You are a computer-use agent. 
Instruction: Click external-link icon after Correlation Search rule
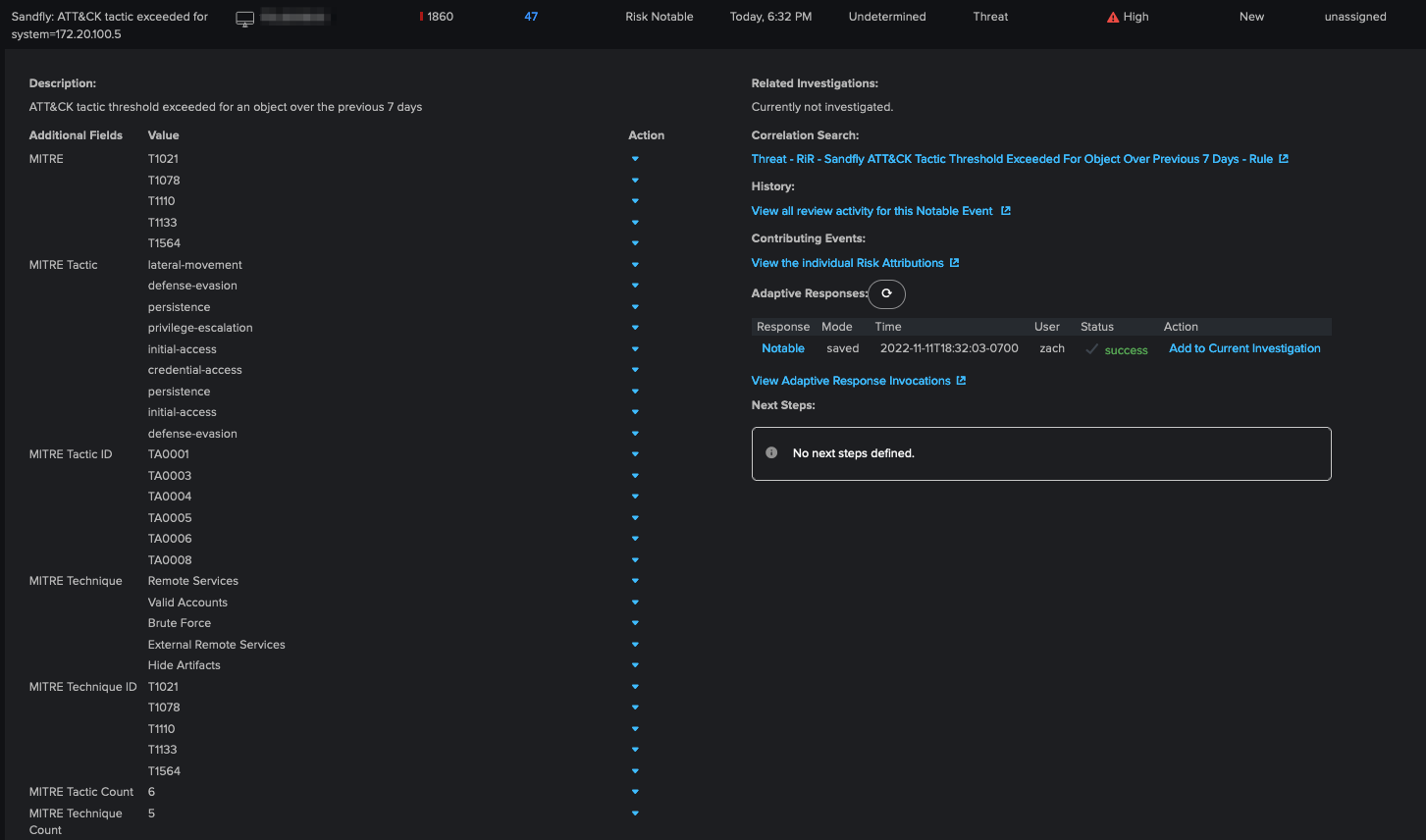[x=1284, y=159]
